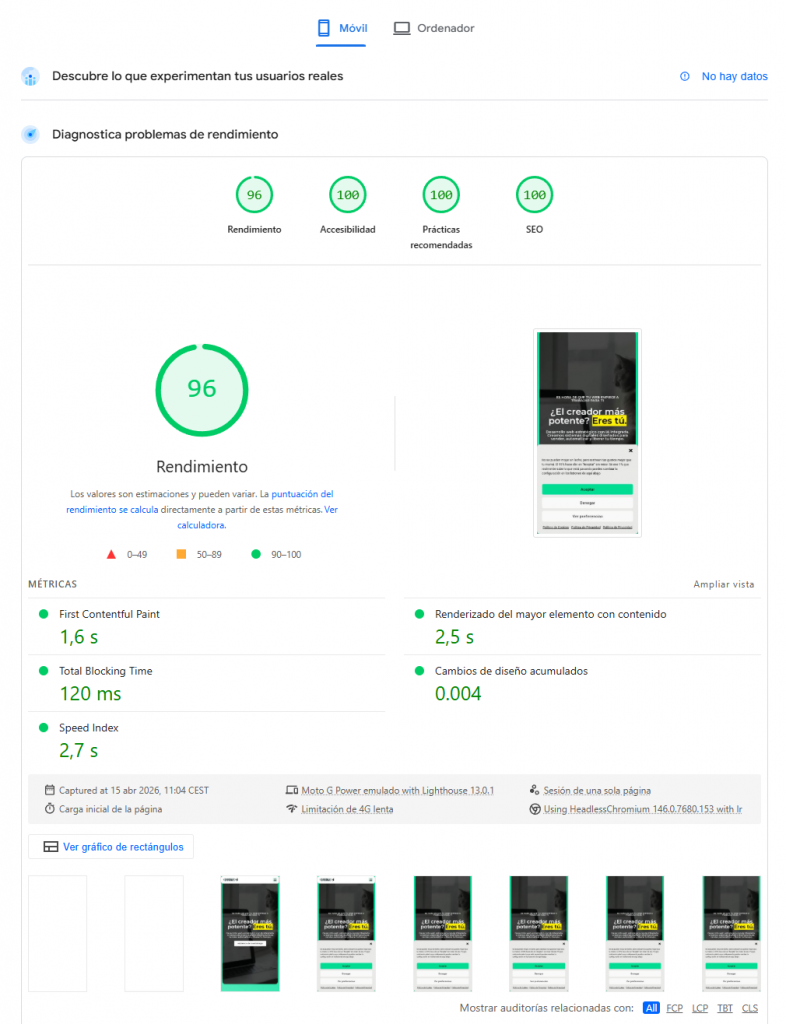Select the Accesibilidad score gauge

[x=347, y=195]
